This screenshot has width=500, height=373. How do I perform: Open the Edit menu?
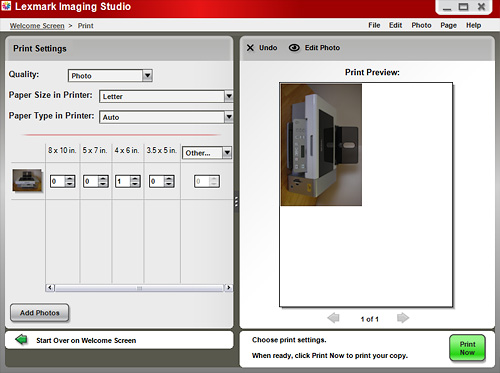point(395,25)
